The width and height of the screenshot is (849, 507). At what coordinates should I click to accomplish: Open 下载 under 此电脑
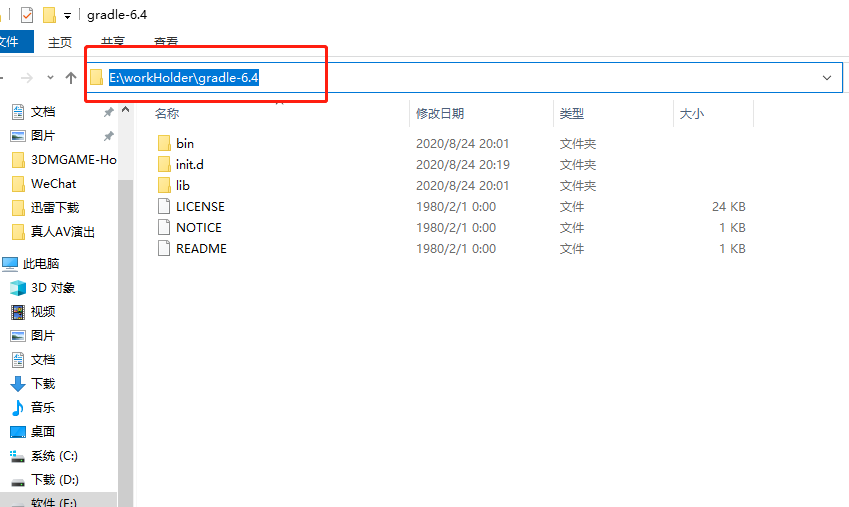[43, 384]
